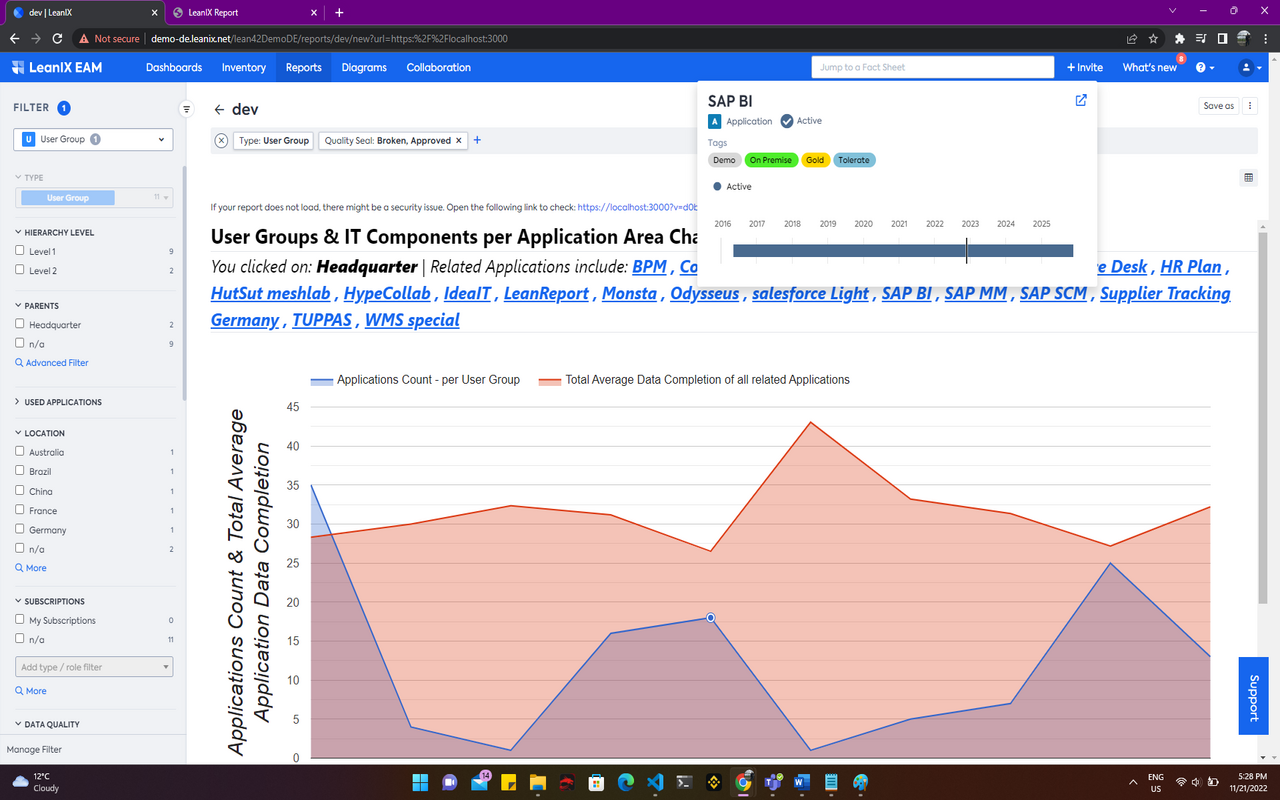Screen dimensions: 1280x800
Task: Open the user account avatar menu
Action: (x=1249, y=67)
